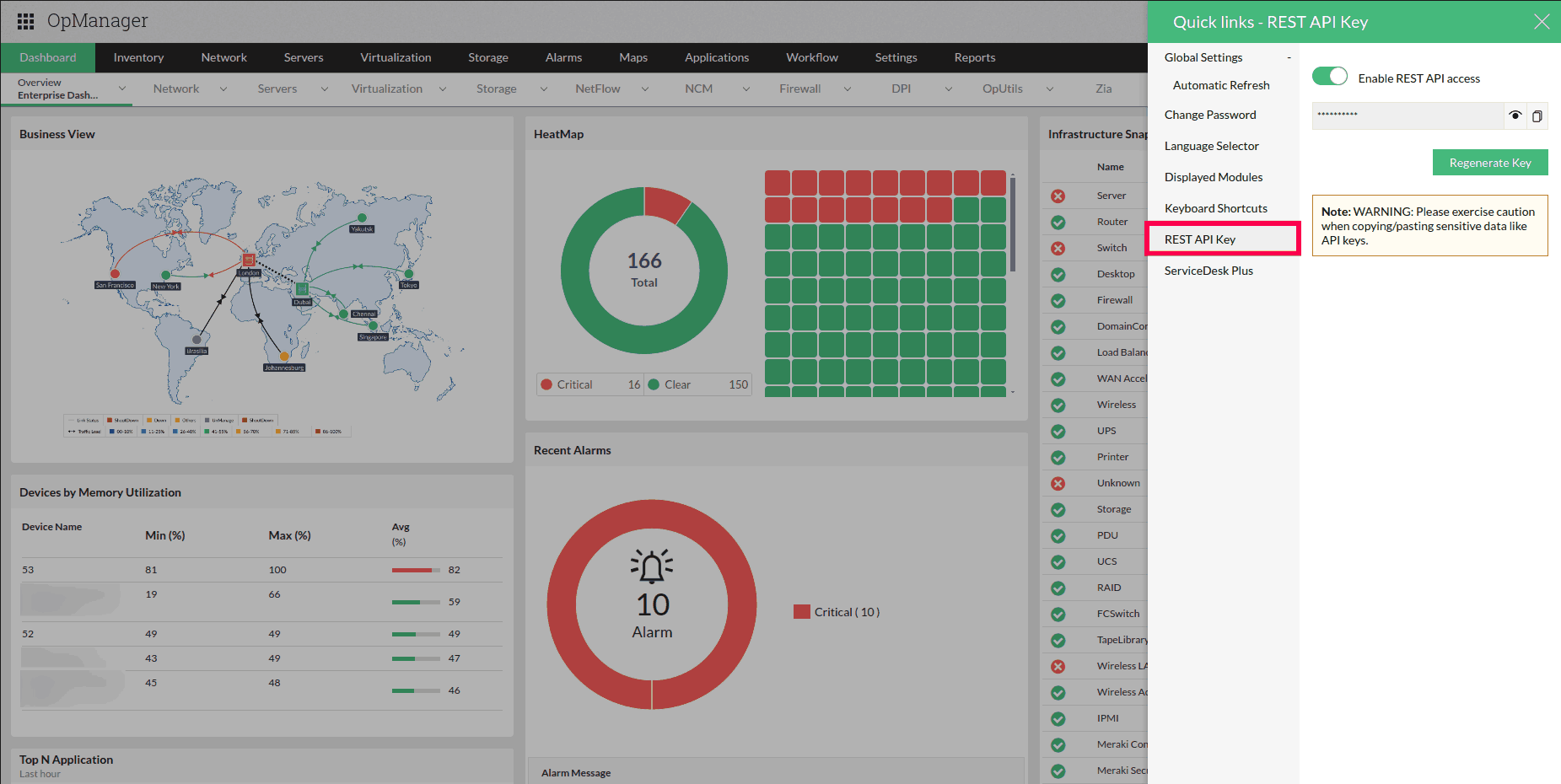Click the critical status icon for Server
Image resolution: width=1561 pixels, height=784 pixels.
1058,196
